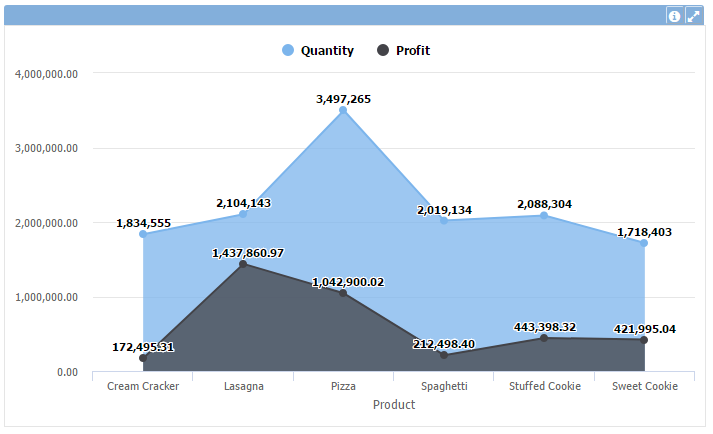
Task: Click the Cream Cracker x-axis label
Action: tap(143, 386)
